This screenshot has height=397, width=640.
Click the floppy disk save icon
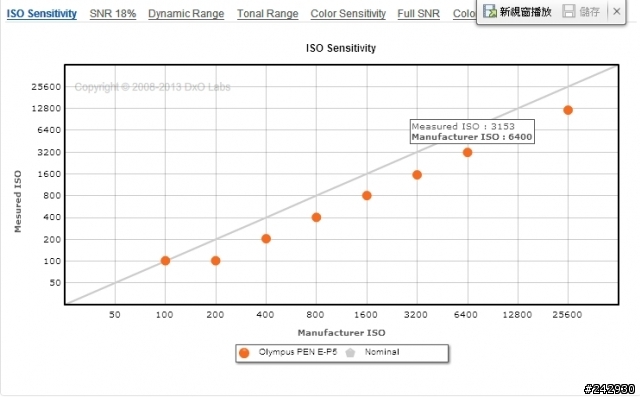coord(569,11)
